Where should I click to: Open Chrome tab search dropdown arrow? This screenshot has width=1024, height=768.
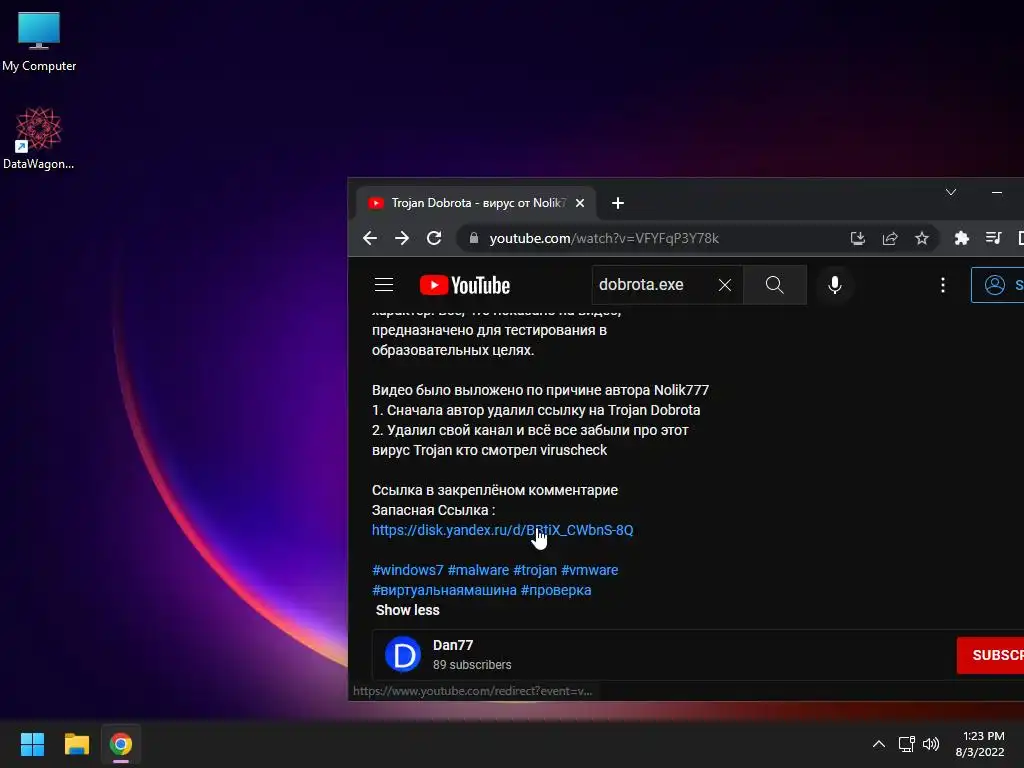[951, 192]
